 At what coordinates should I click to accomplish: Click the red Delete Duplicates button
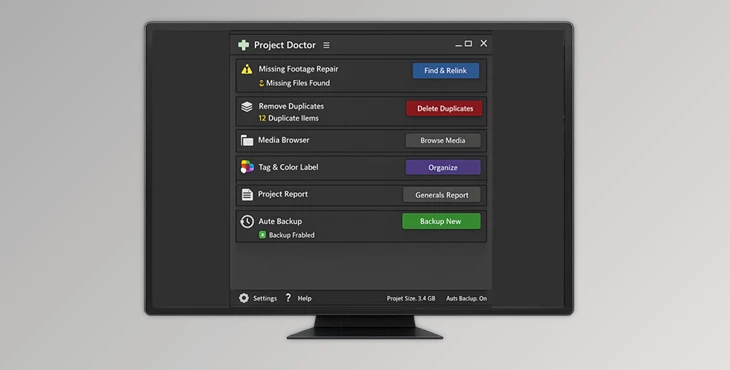(x=445, y=108)
